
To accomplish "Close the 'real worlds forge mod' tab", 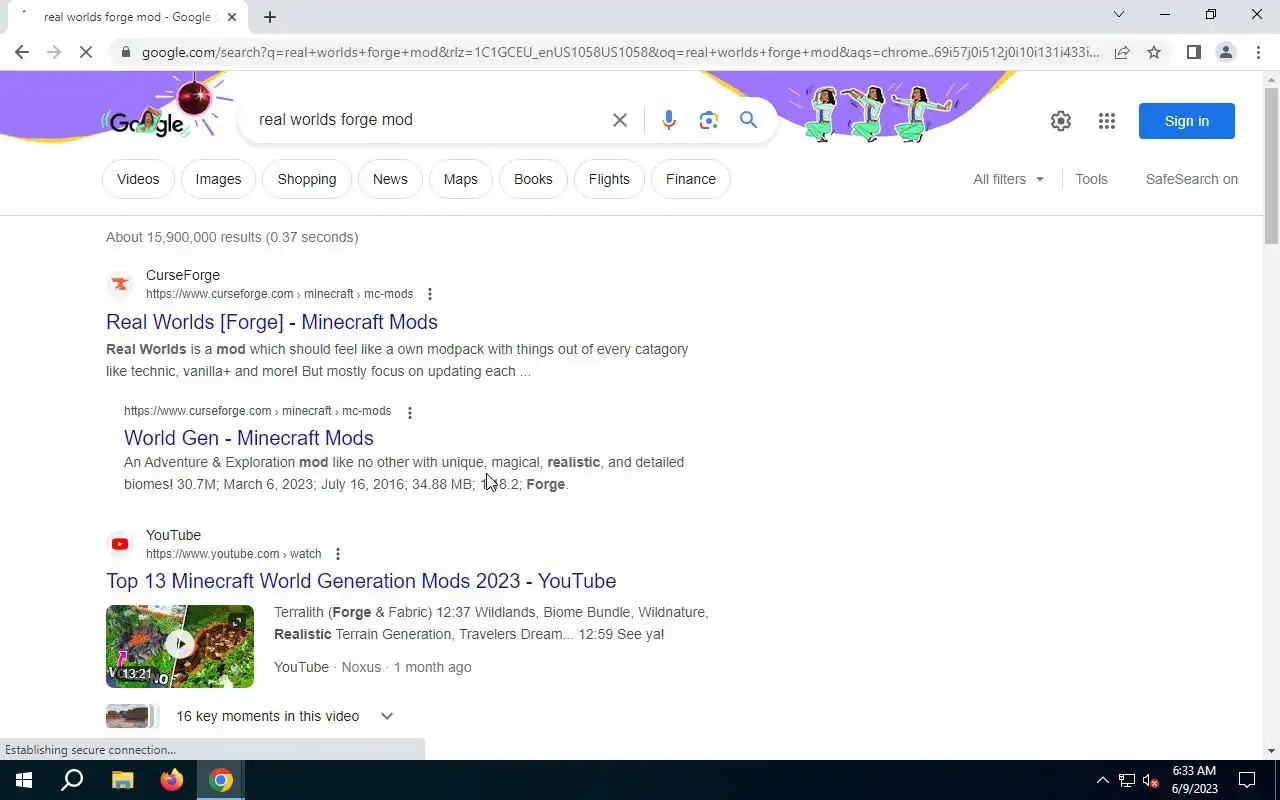I will click(233, 17).
